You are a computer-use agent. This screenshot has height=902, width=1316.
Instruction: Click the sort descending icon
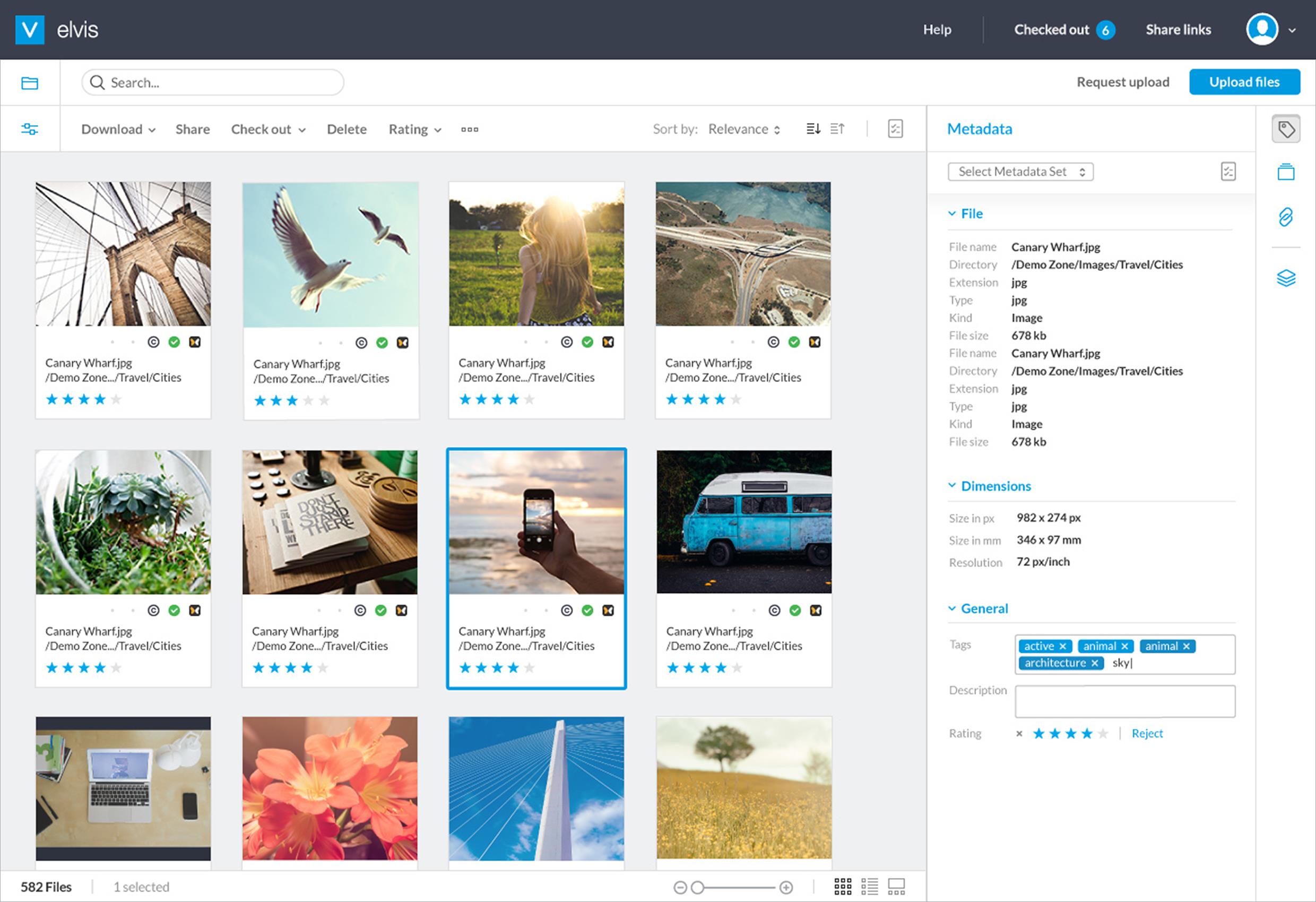(813, 129)
